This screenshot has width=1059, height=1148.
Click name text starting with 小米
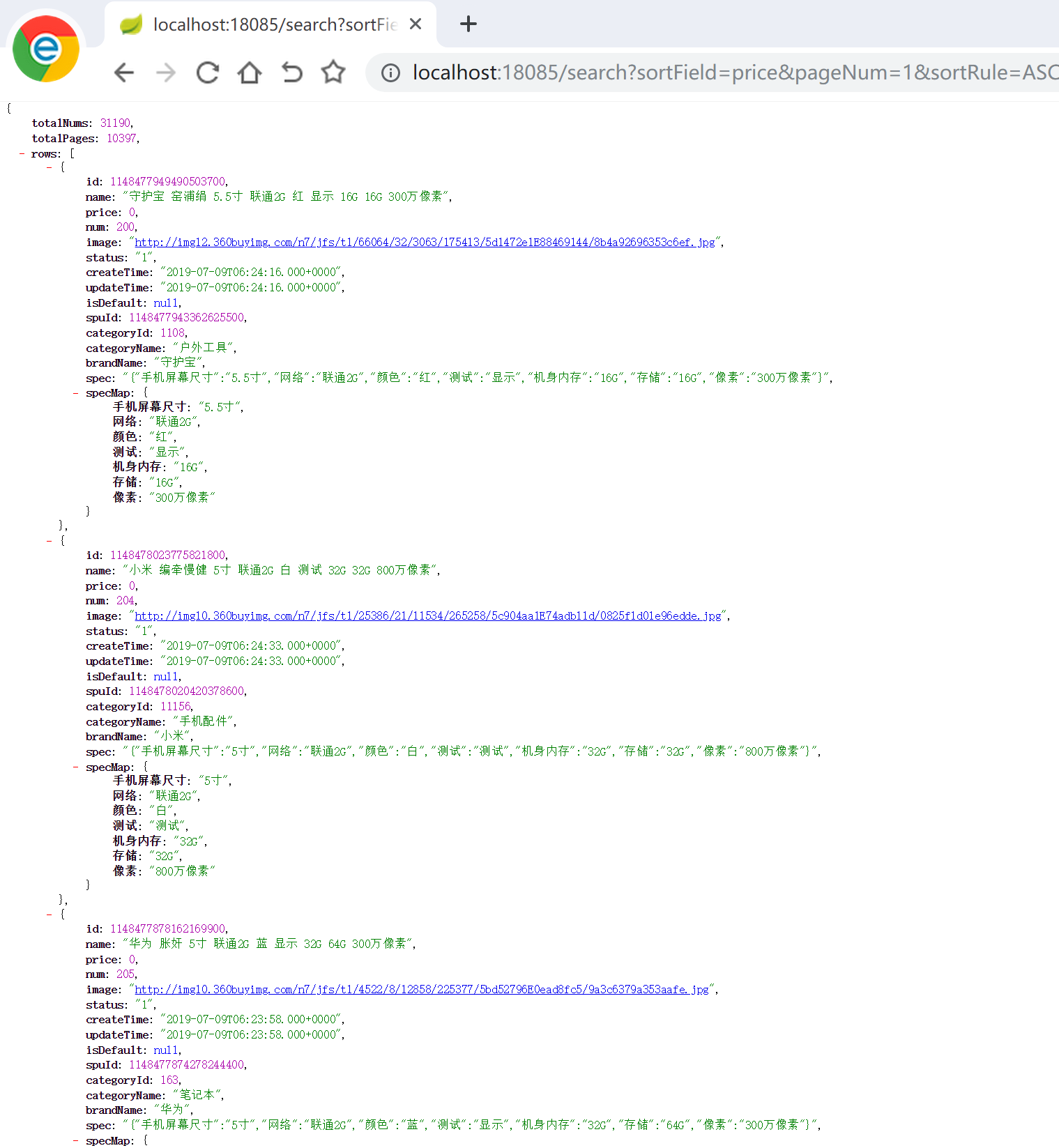[x=280, y=570]
